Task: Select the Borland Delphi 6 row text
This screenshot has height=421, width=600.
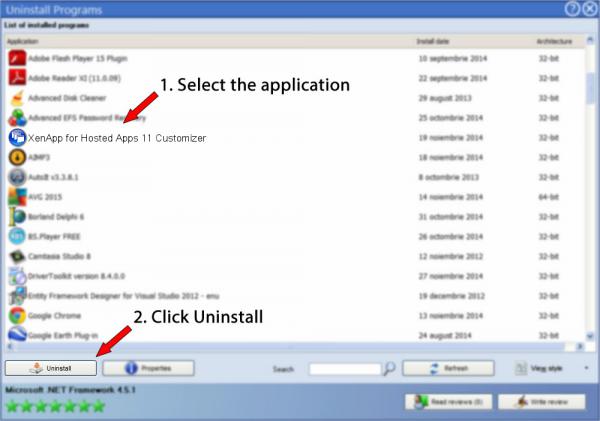Action: [x=56, y=217]
